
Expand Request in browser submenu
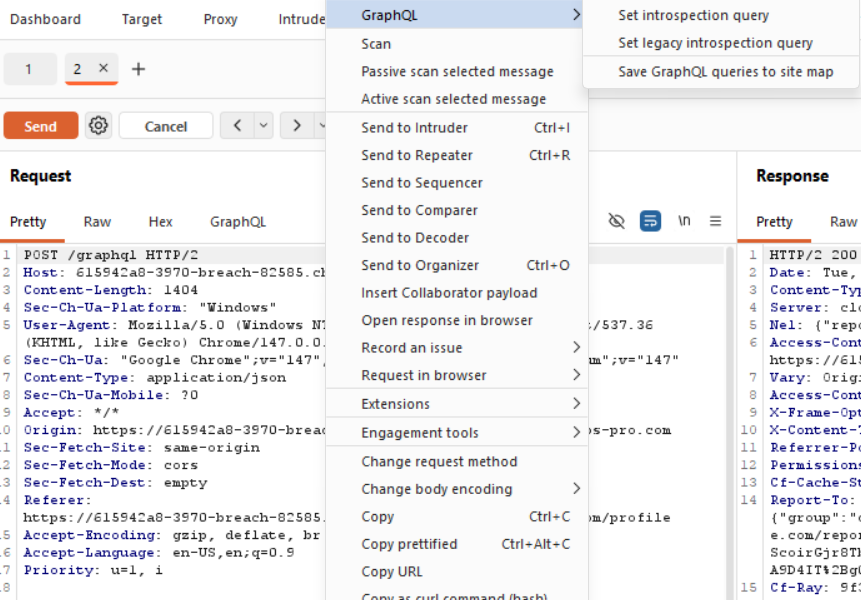(455, 375)
